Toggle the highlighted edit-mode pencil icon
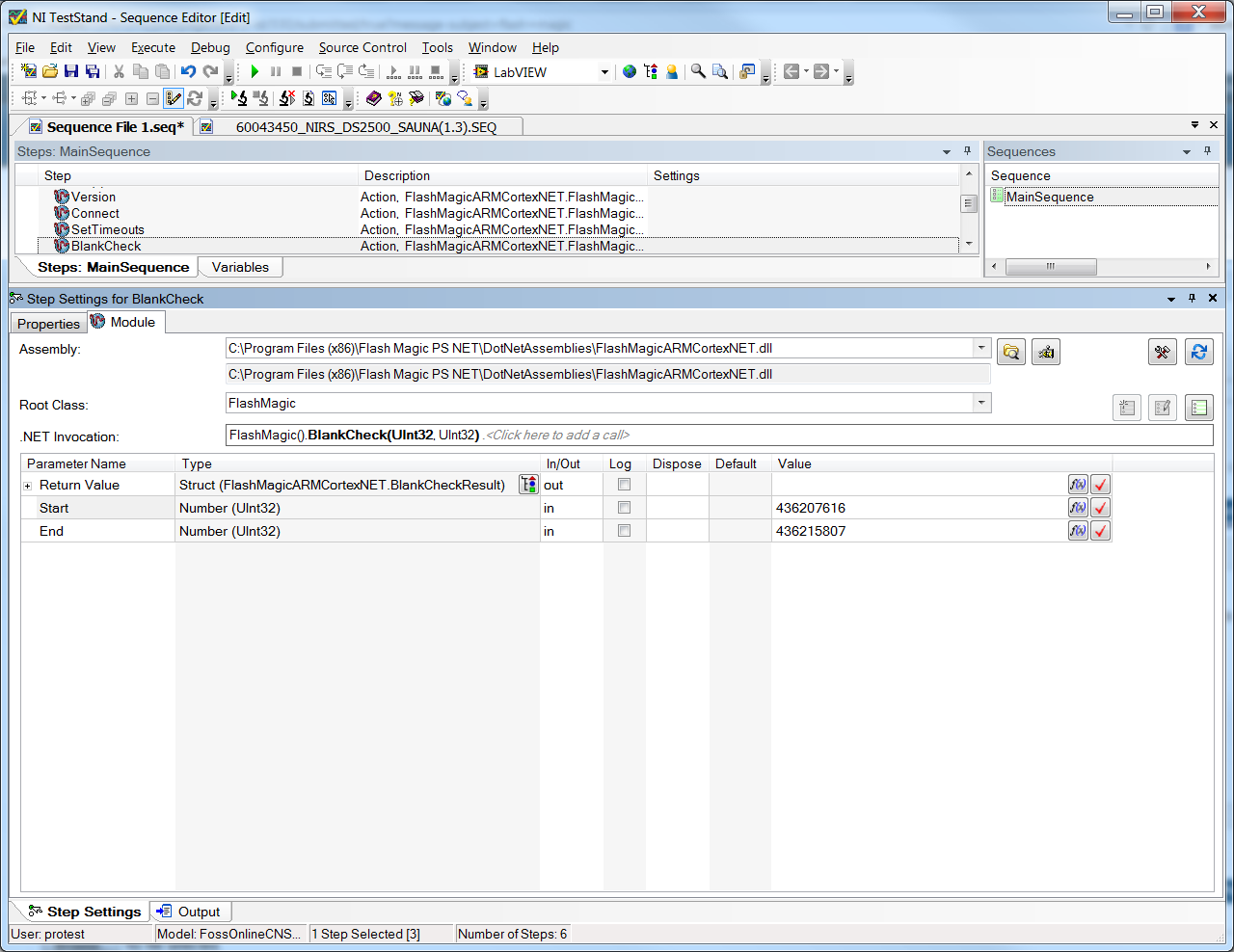Screen dimensions: 1234x952 [174, 98]
